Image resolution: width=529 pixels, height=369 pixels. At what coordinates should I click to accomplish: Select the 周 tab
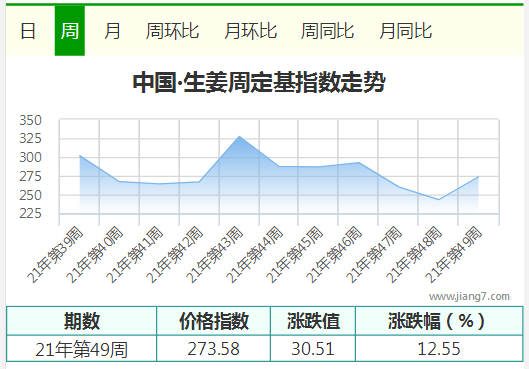(70, 31)
